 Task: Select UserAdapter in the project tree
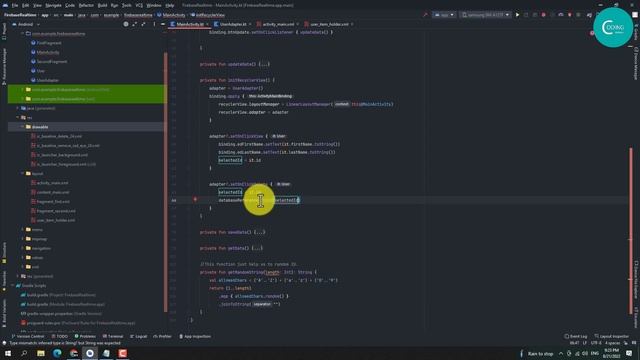pos(47,80)
